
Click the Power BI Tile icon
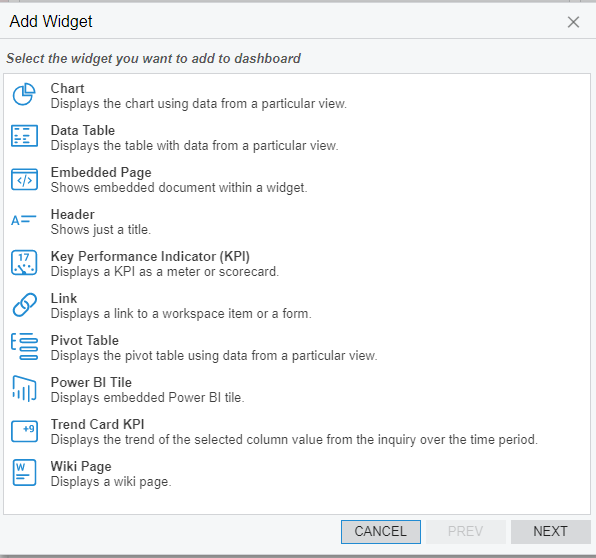pos(24,388)
